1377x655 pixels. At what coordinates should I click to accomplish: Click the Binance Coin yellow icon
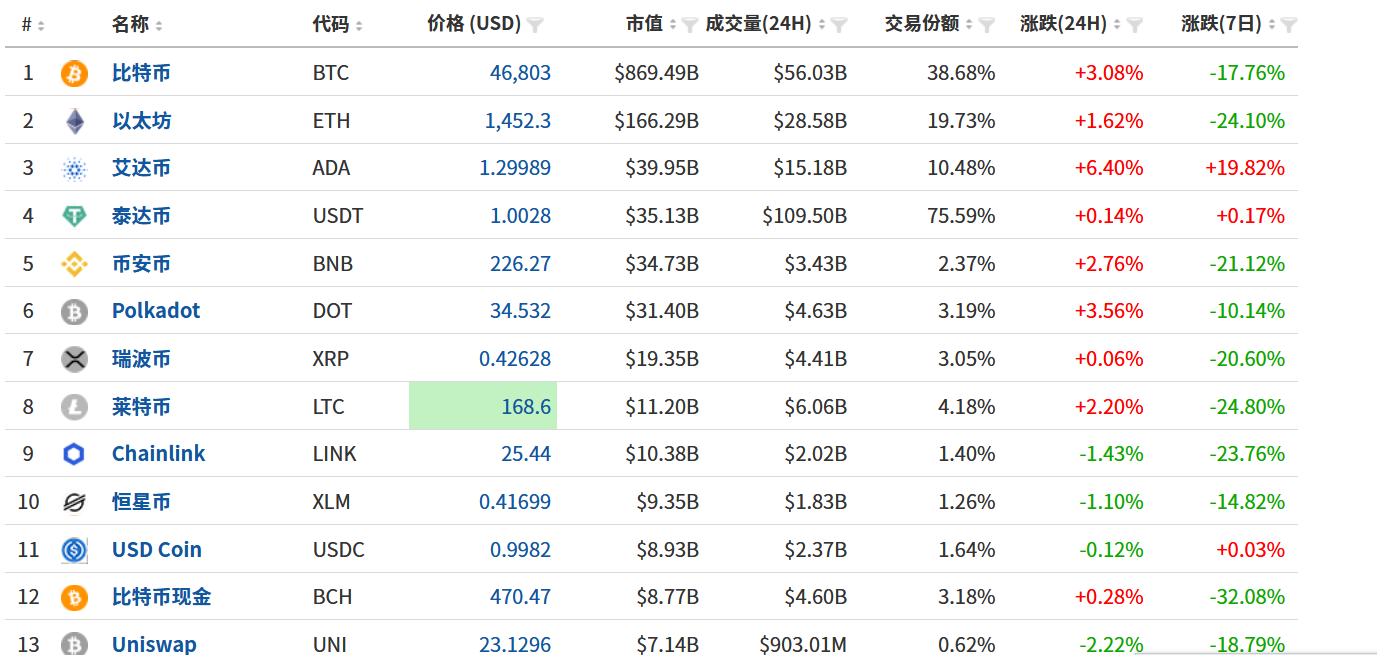[x=74, y=264]
